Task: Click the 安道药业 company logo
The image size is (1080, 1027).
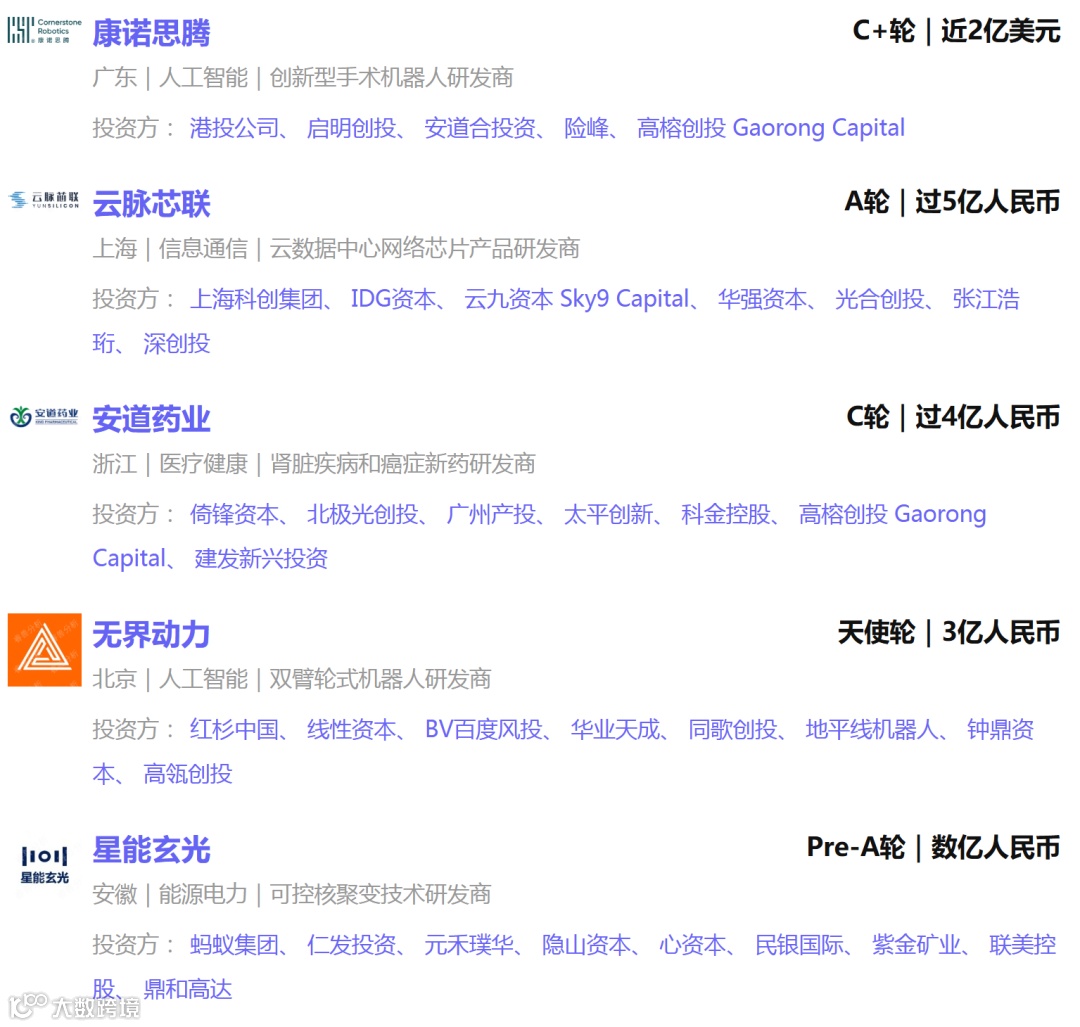Action: click(44, 416)
